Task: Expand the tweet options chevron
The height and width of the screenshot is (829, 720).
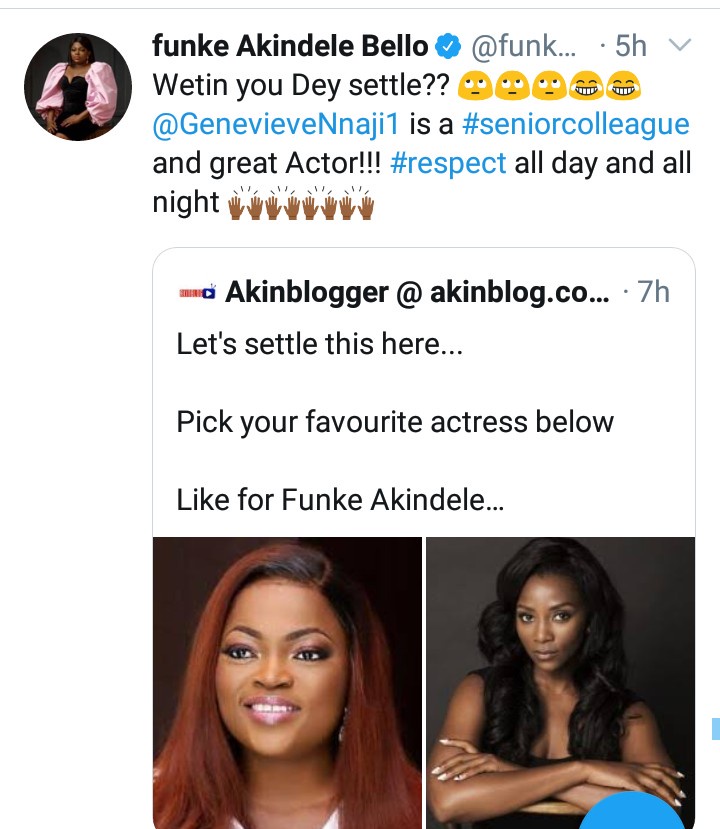Action: point(679,46)
